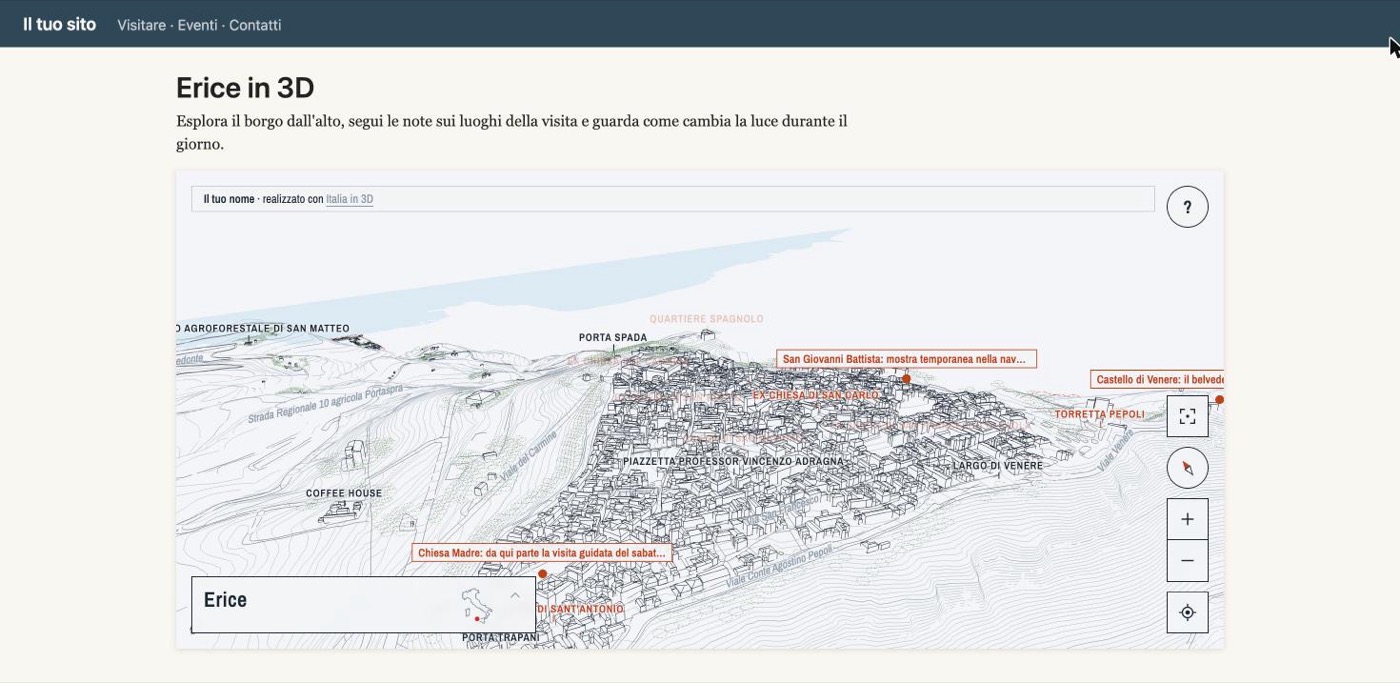Open the Castello di Venere note label
Screen dimensions: 1400x683
click(1157, 380)
